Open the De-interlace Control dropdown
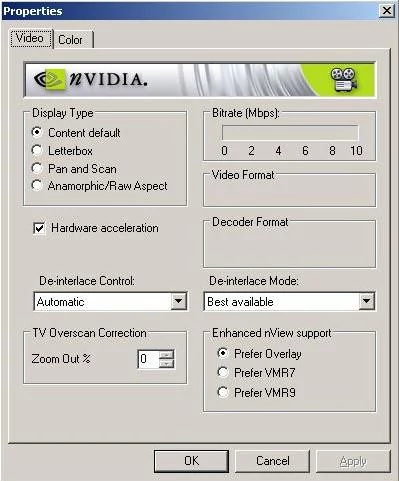The width and height of the screenshot is (399, 481). [x=179, y=302]
